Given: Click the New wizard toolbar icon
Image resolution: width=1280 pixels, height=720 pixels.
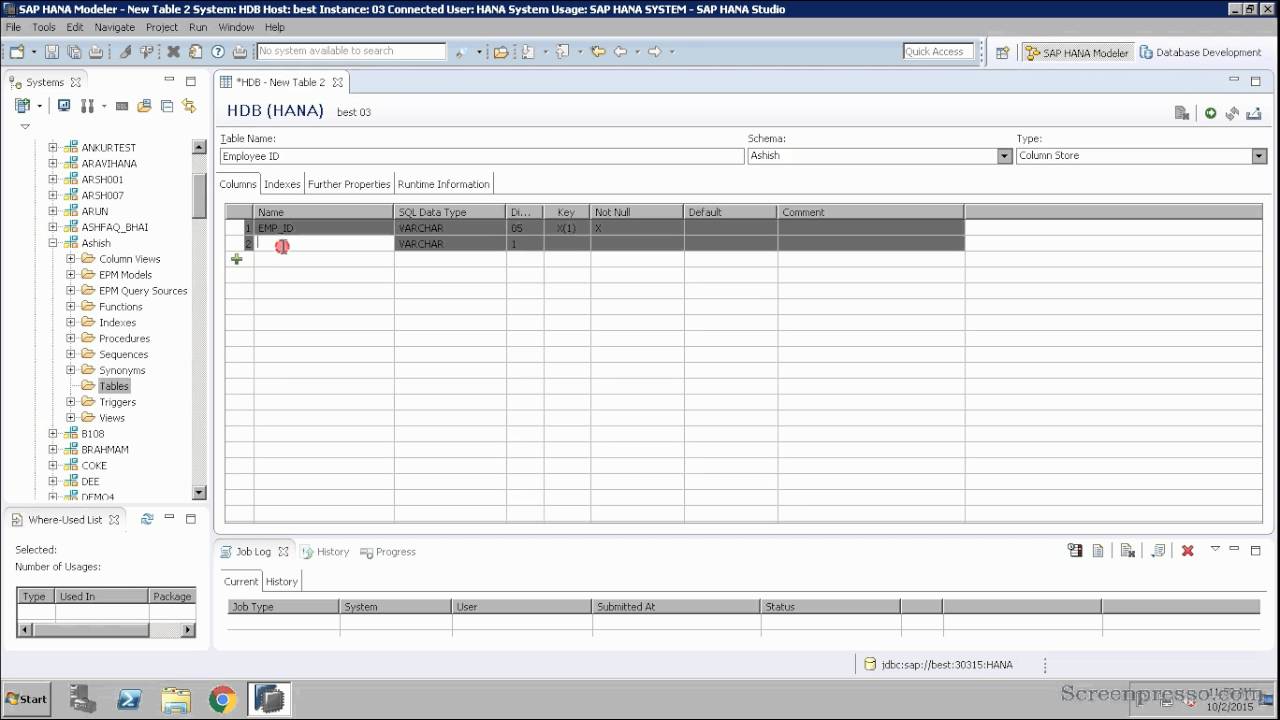Looking at the screenshot, I should [17, 51].
